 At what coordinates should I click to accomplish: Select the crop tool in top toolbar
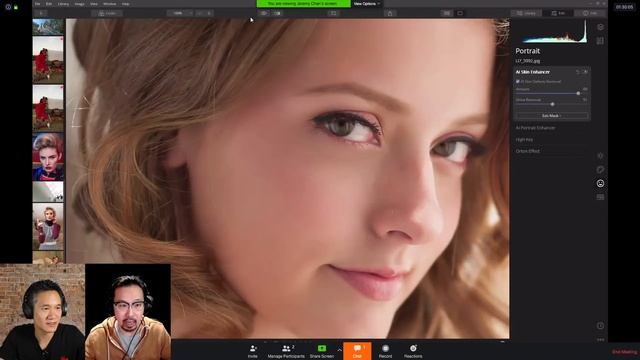pyautogui.click(x=333, y=13)
